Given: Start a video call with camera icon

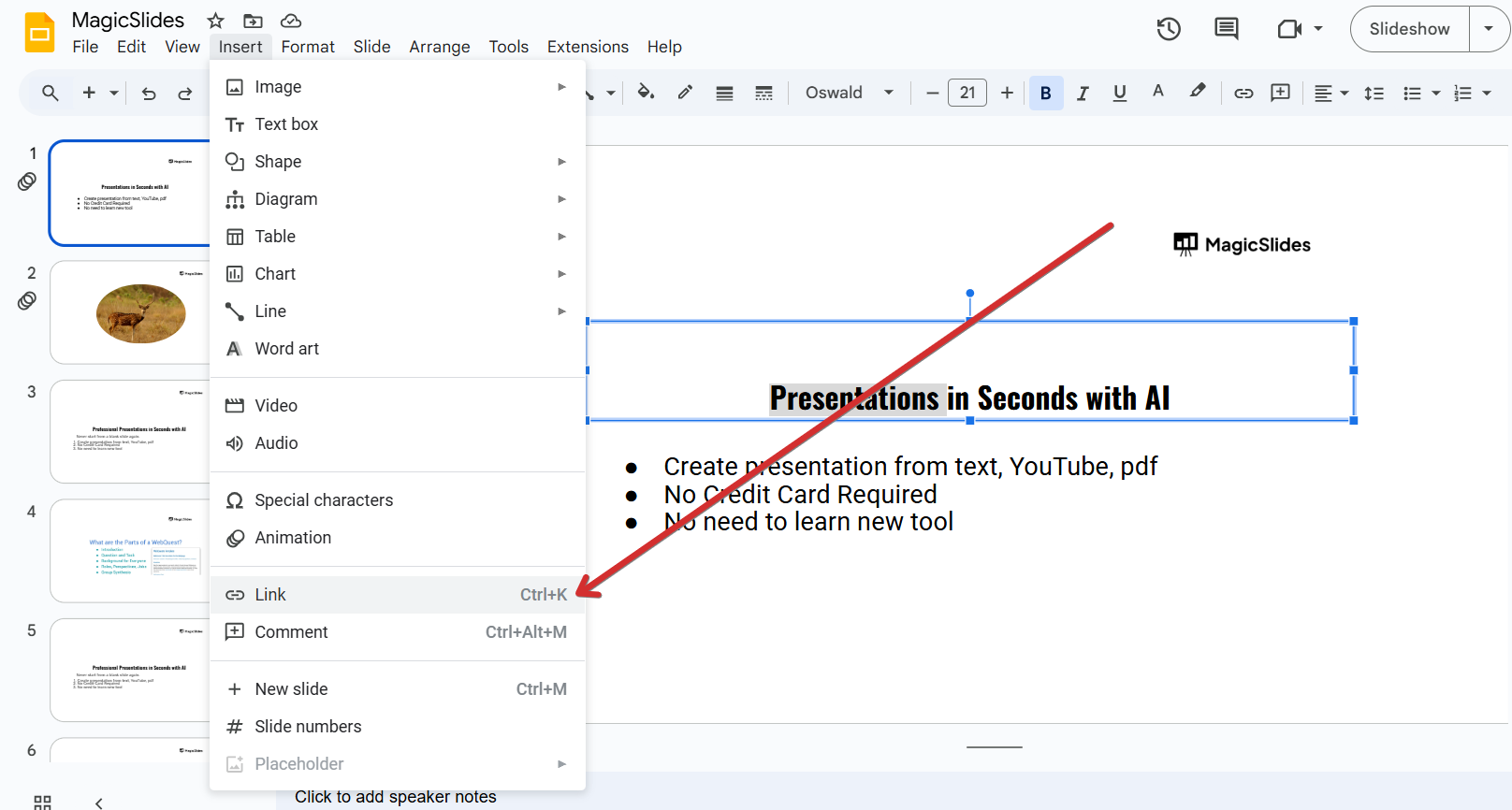Looking at the screenshot, I should point(1290,29).
